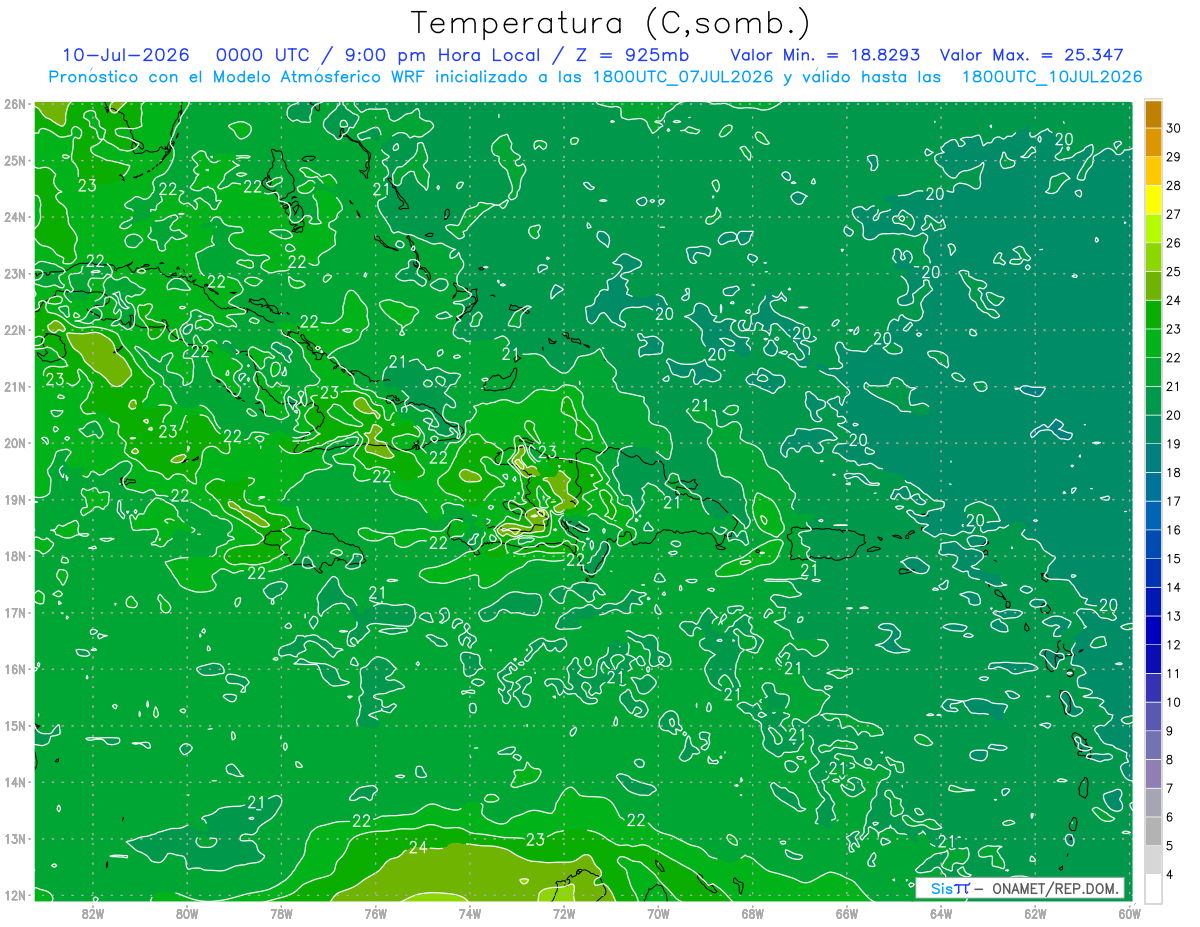Click the "66W" longitude axis label
Image resolution: width=1200 pixels, height=927 pixels.
click(x=846, y=913)
